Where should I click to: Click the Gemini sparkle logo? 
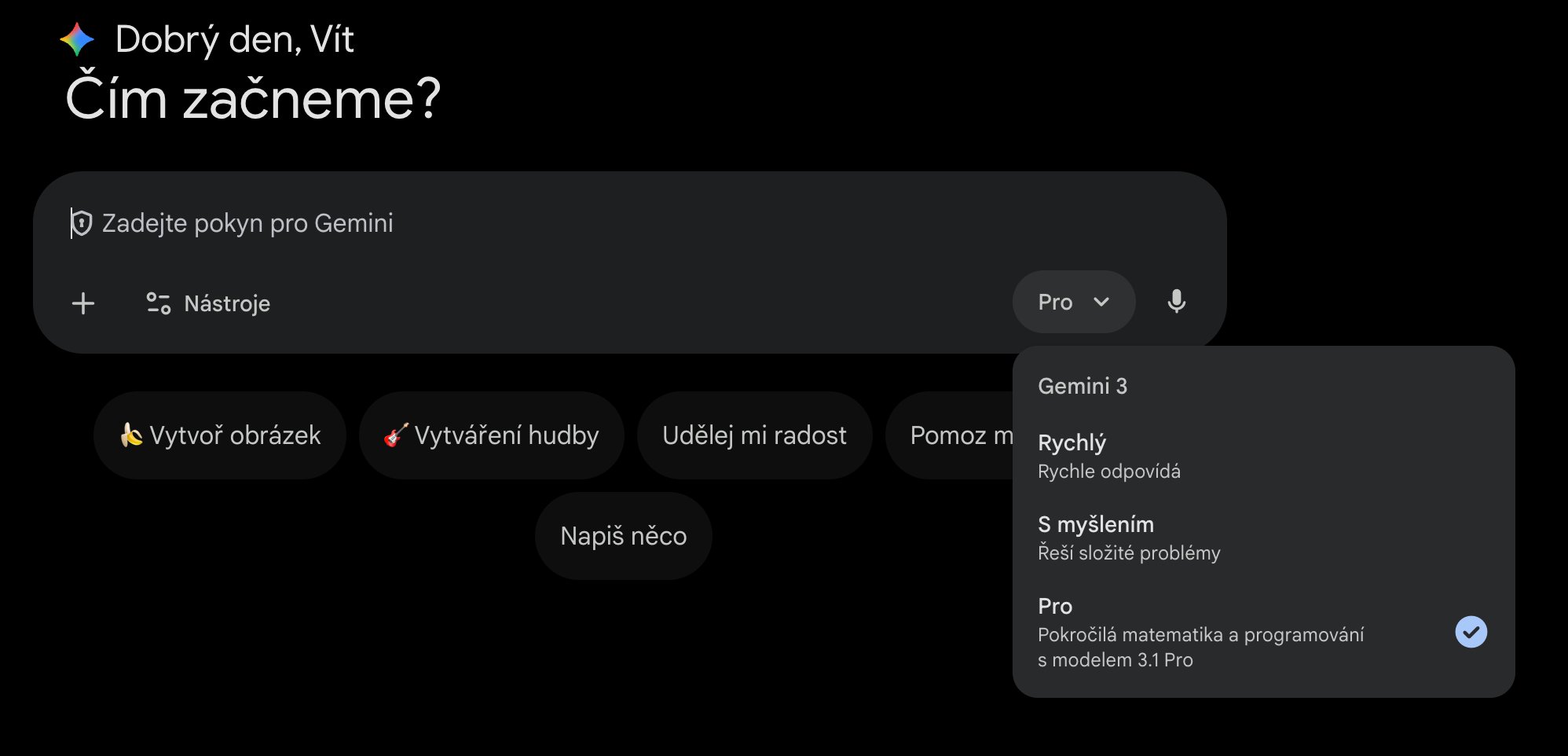(x=77, y=40)
